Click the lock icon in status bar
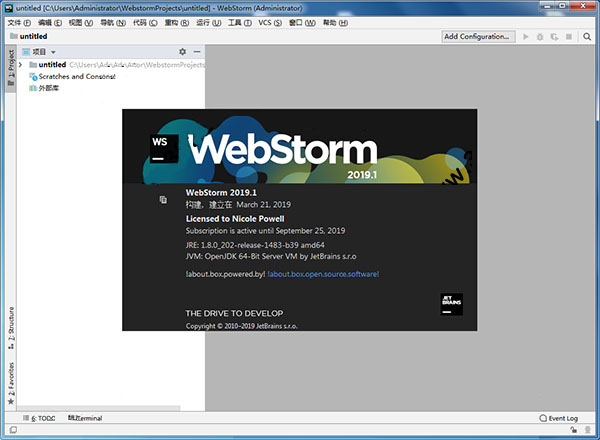 (574, 430)
